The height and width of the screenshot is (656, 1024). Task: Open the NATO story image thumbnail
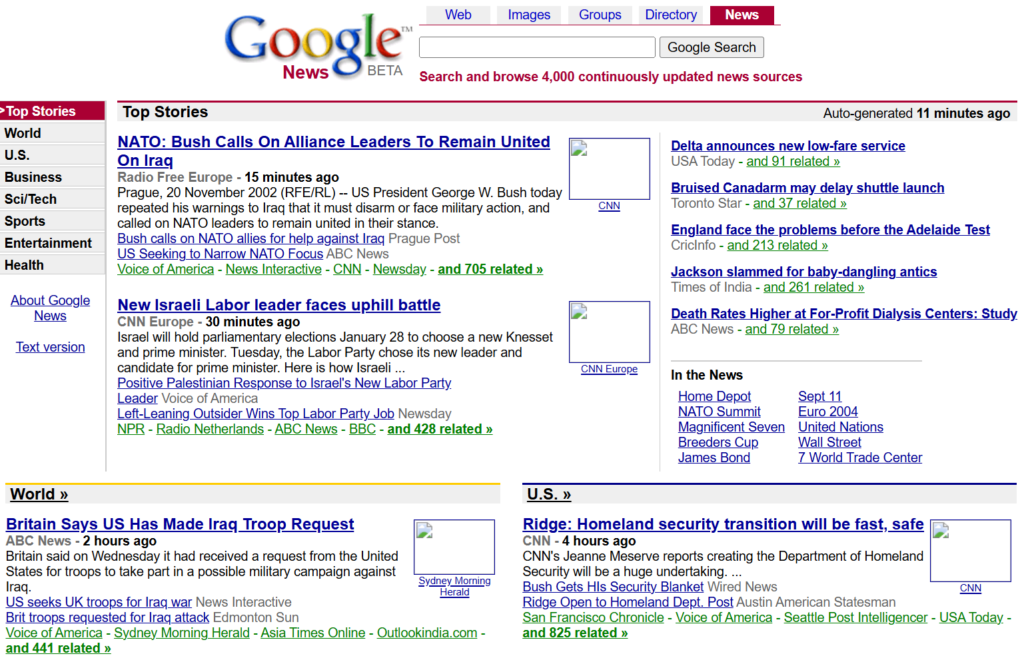pyautogui.click(x=609, y=169)
